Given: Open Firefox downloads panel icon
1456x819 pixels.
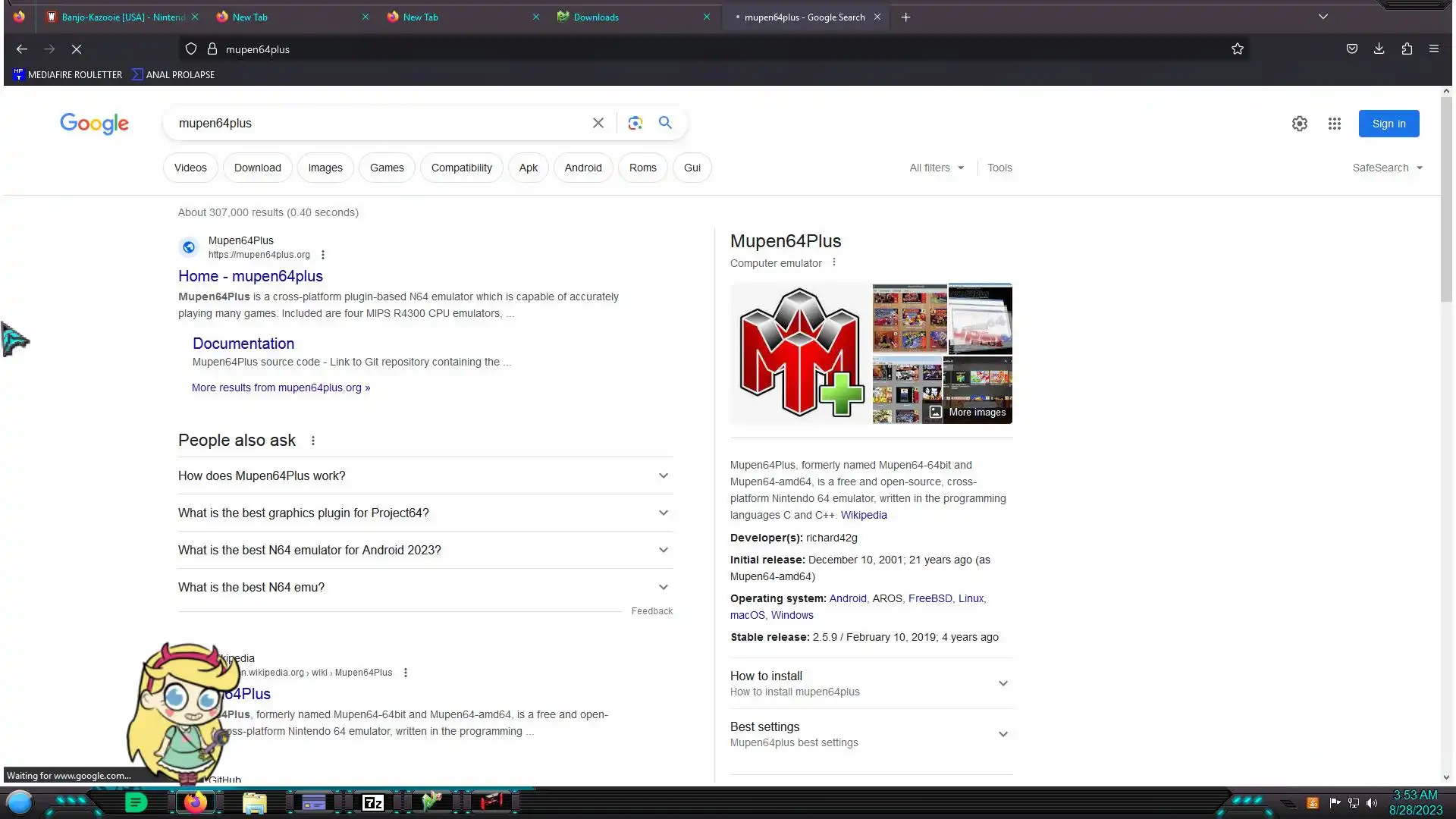Looking at the screenshot, I should tap(1379, 49).
